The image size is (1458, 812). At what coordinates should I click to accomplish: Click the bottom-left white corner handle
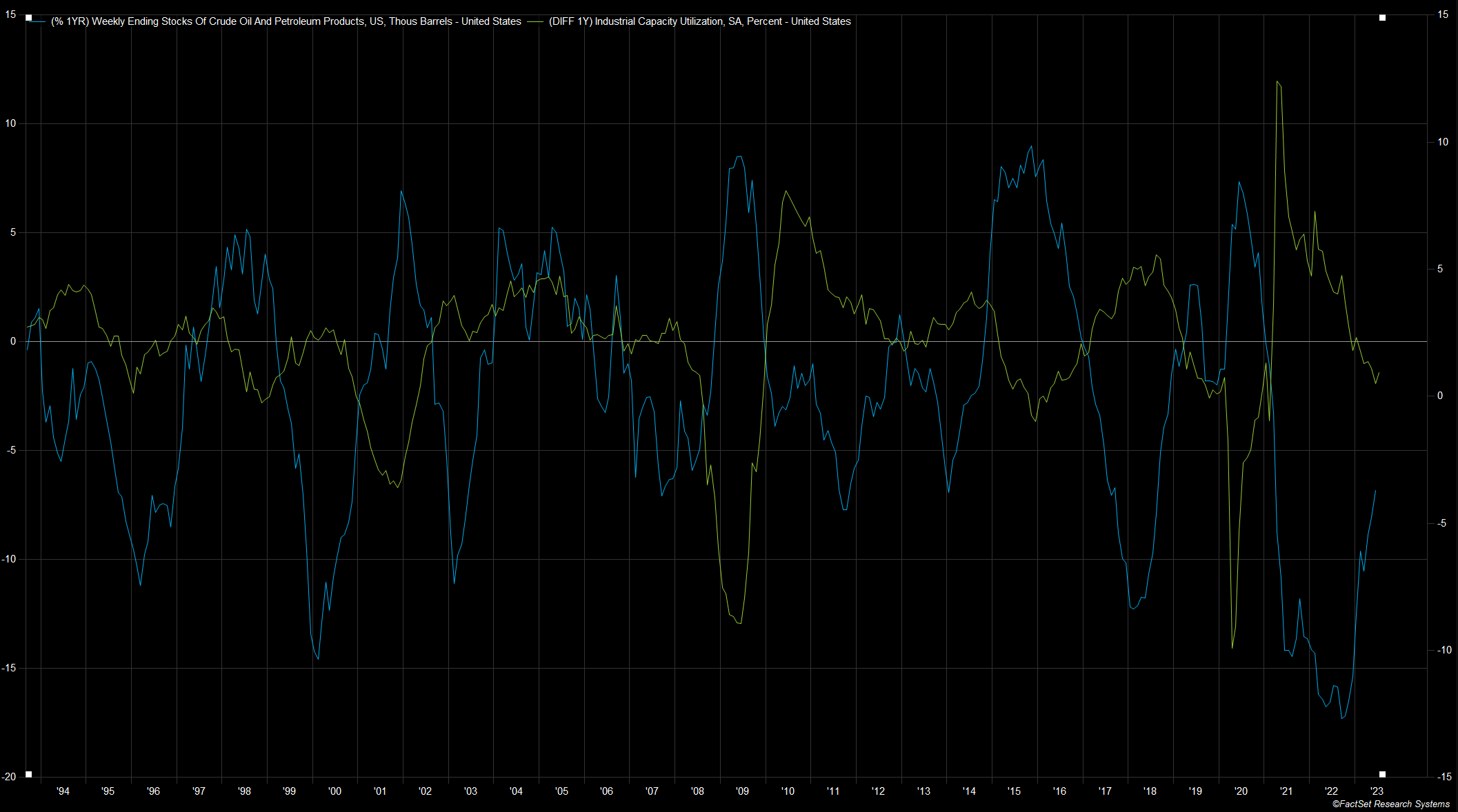click(x=28, y=774)
